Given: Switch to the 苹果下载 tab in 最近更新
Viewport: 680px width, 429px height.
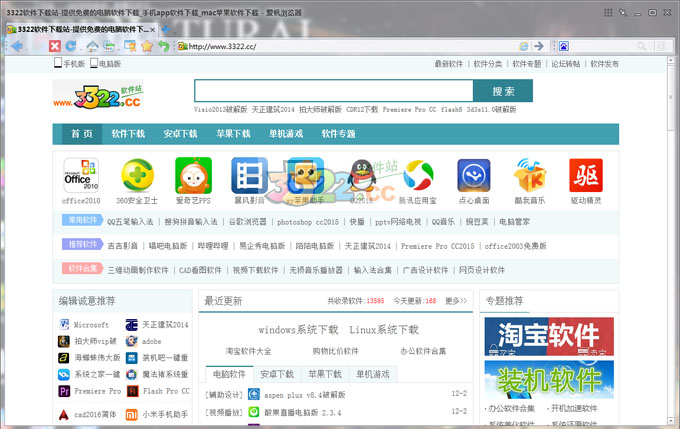Looking at the screenshot, I should [325, 374].
